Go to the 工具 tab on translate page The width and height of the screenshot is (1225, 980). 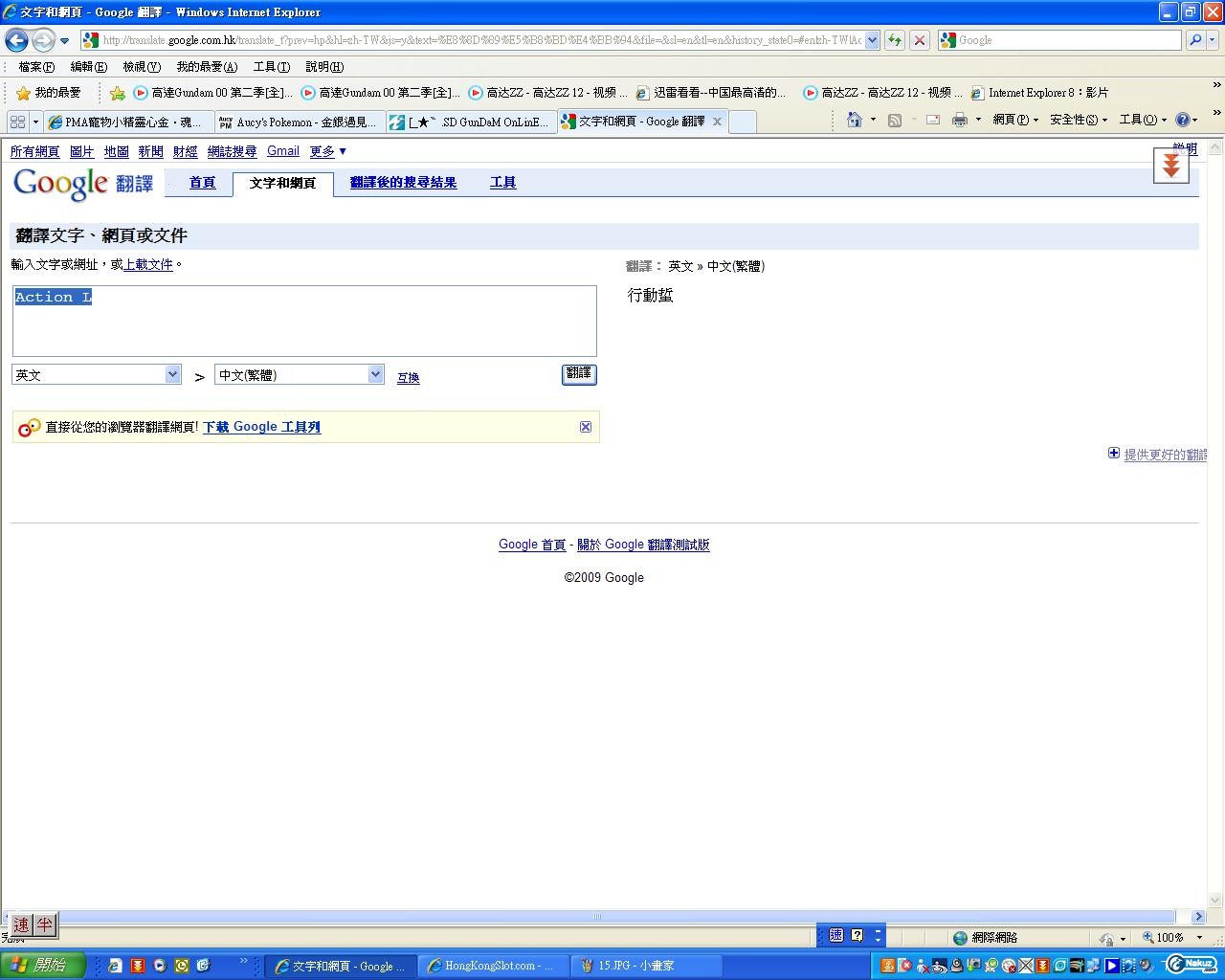point(502,183)
